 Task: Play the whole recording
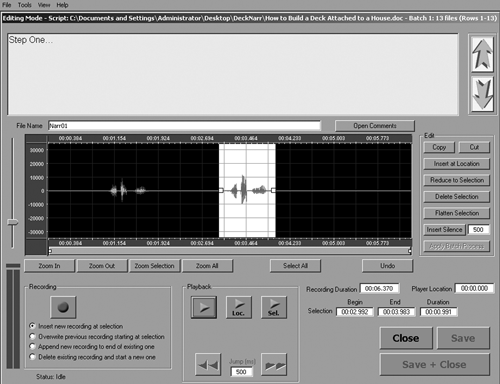click(x=204, y=307)
